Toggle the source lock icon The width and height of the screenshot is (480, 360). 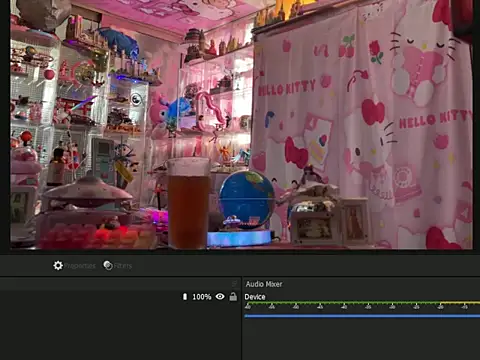pos(233,296)
